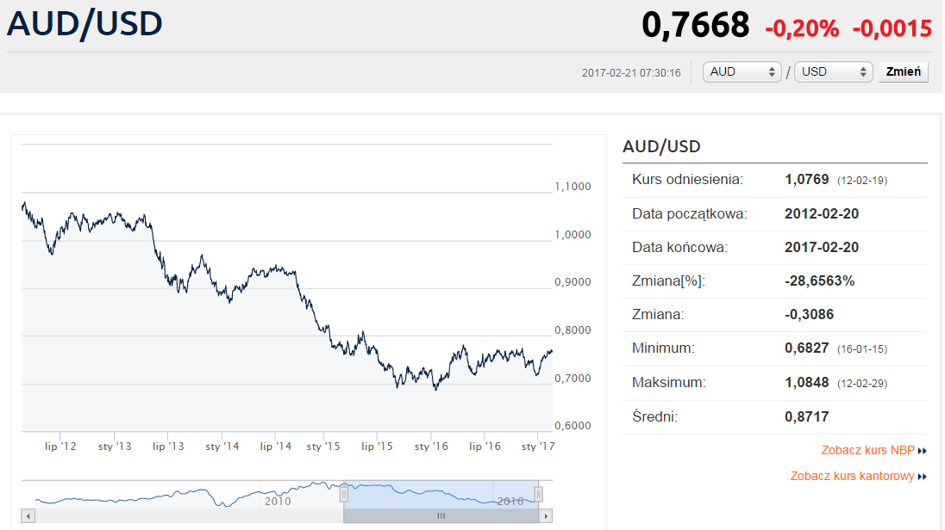Click the double-arrow icon beside Zobacz kurs NBP
Image resolution: width=945 pixels, height=530 pixels.
(x=922, y=451)
